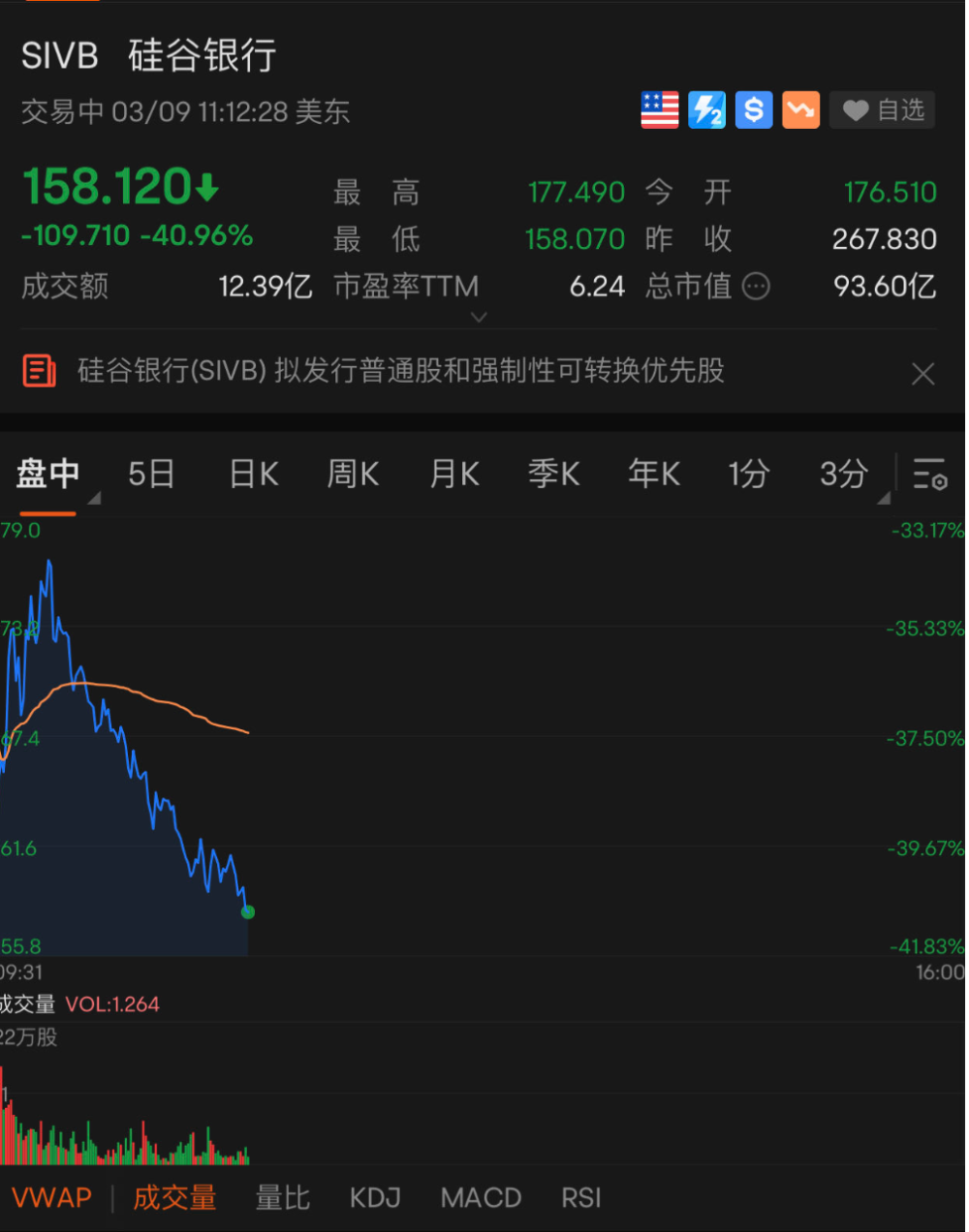Select the RSI indicator

click(580, 1197)
